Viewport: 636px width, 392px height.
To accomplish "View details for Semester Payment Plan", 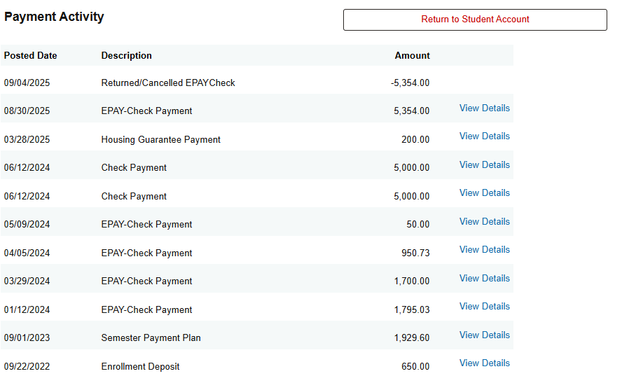I will (484, 335).
